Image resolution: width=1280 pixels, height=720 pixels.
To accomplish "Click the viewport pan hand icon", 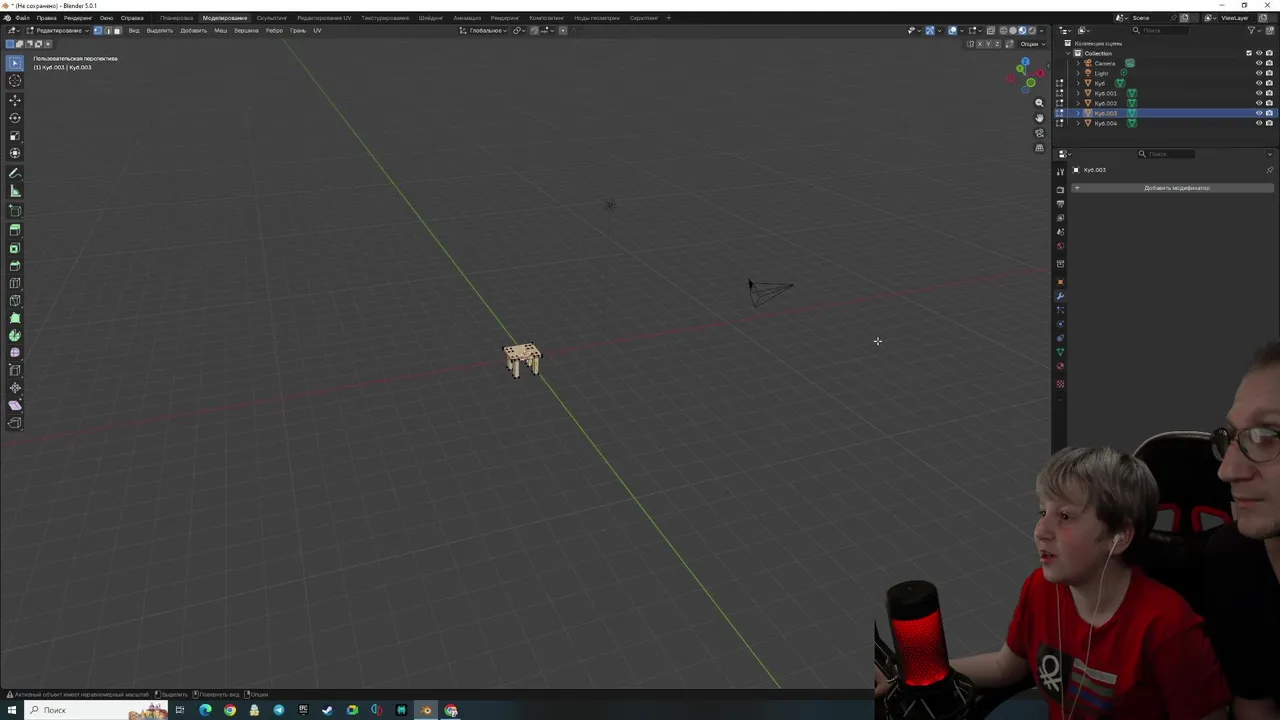I will [1039, 118].
